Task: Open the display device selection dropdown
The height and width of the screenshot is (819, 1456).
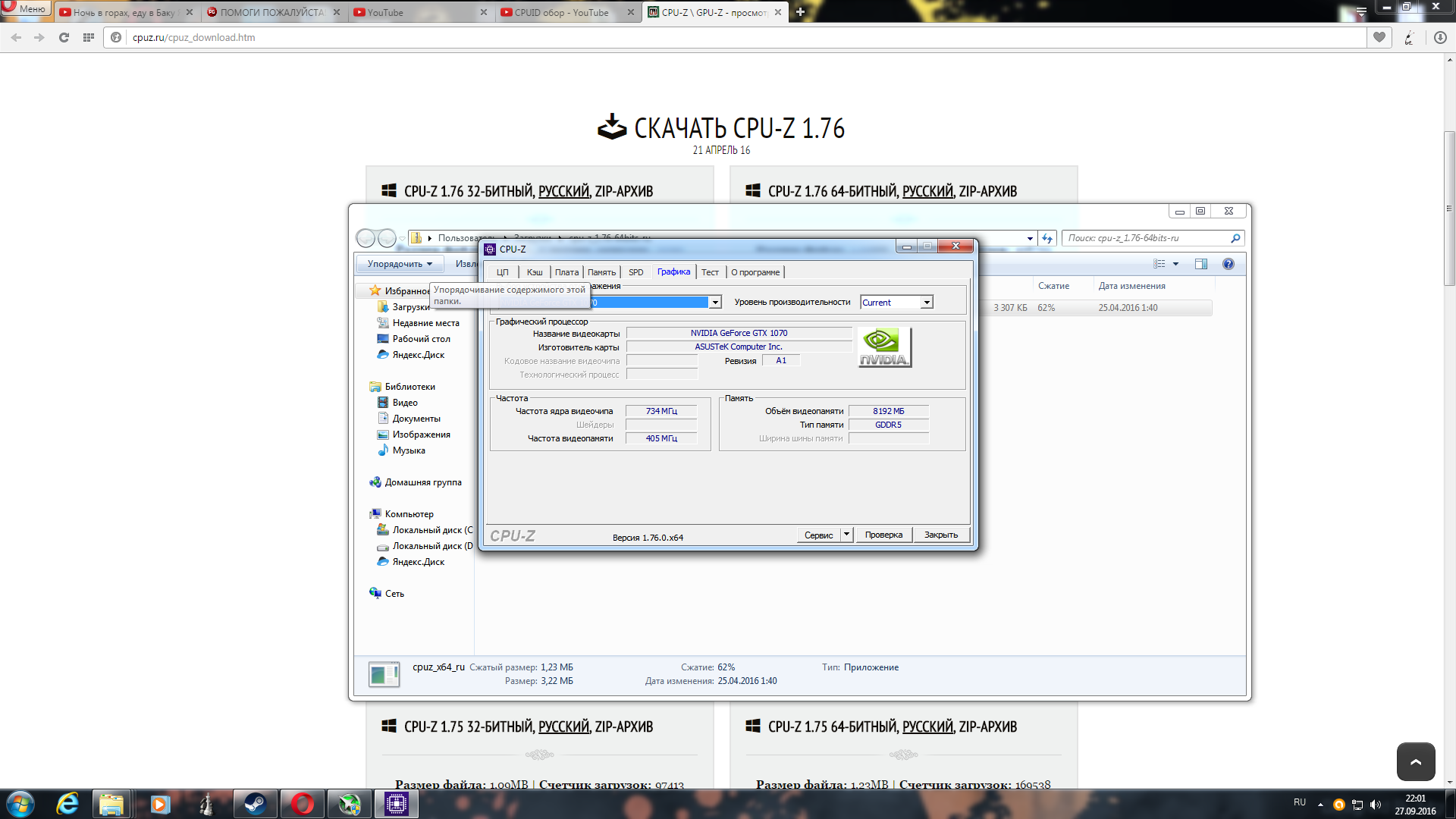Action: [x=714, y=303]
